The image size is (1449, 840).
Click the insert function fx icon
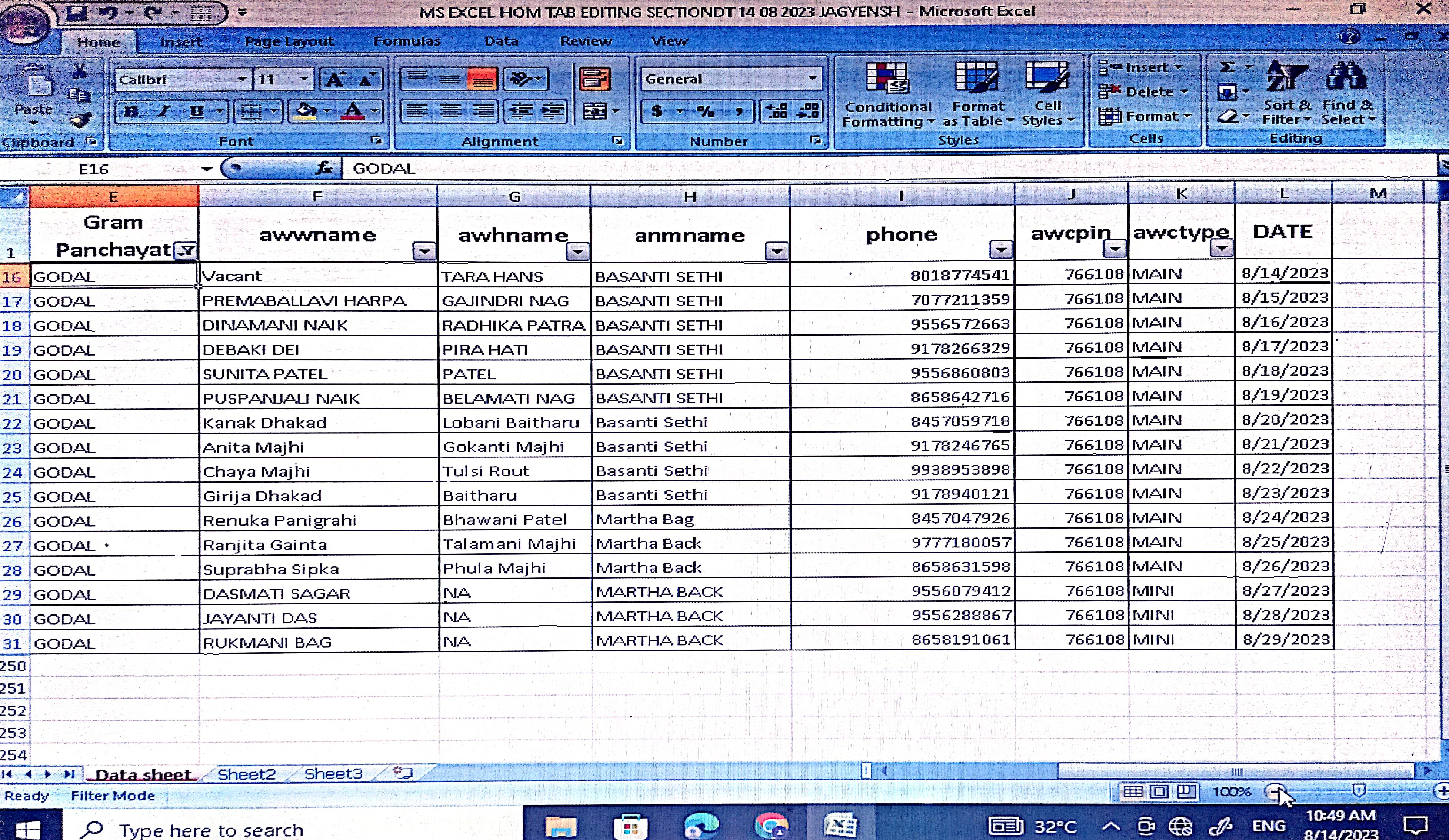(x=324, y=169)
